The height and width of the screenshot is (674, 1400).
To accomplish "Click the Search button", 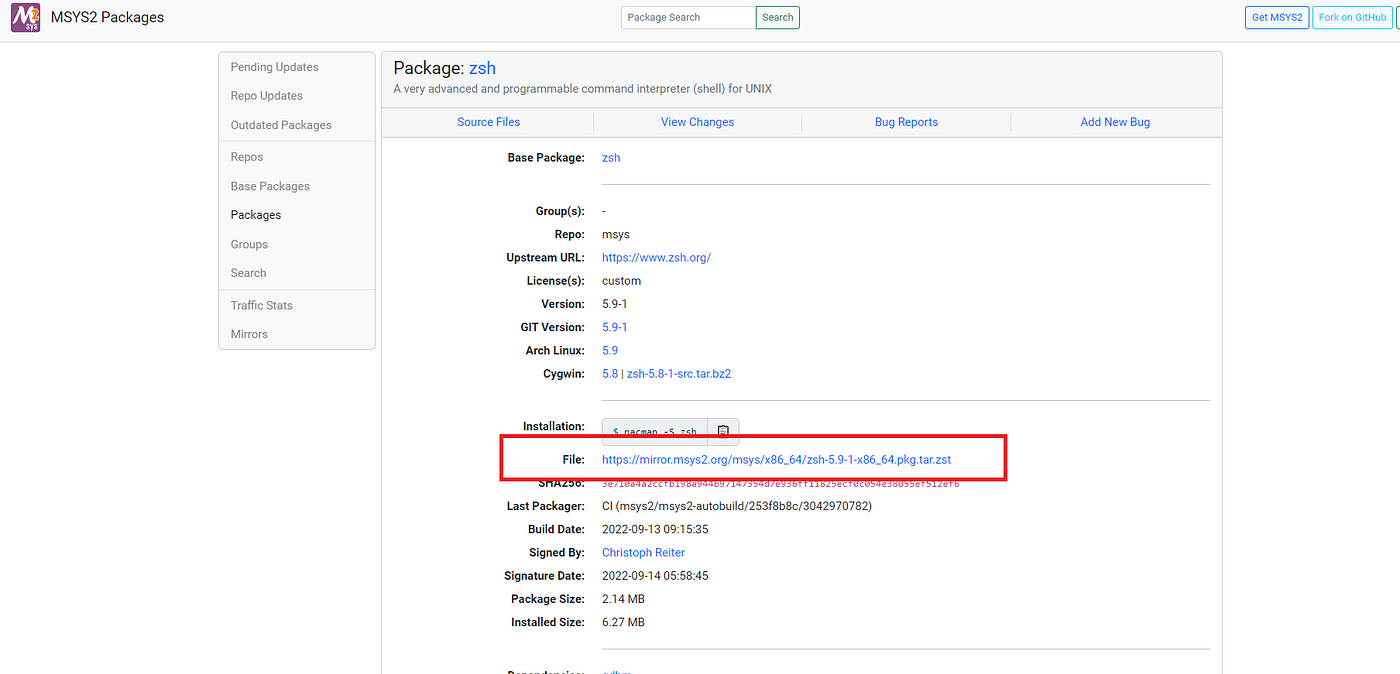I will (x=777, y=17).
